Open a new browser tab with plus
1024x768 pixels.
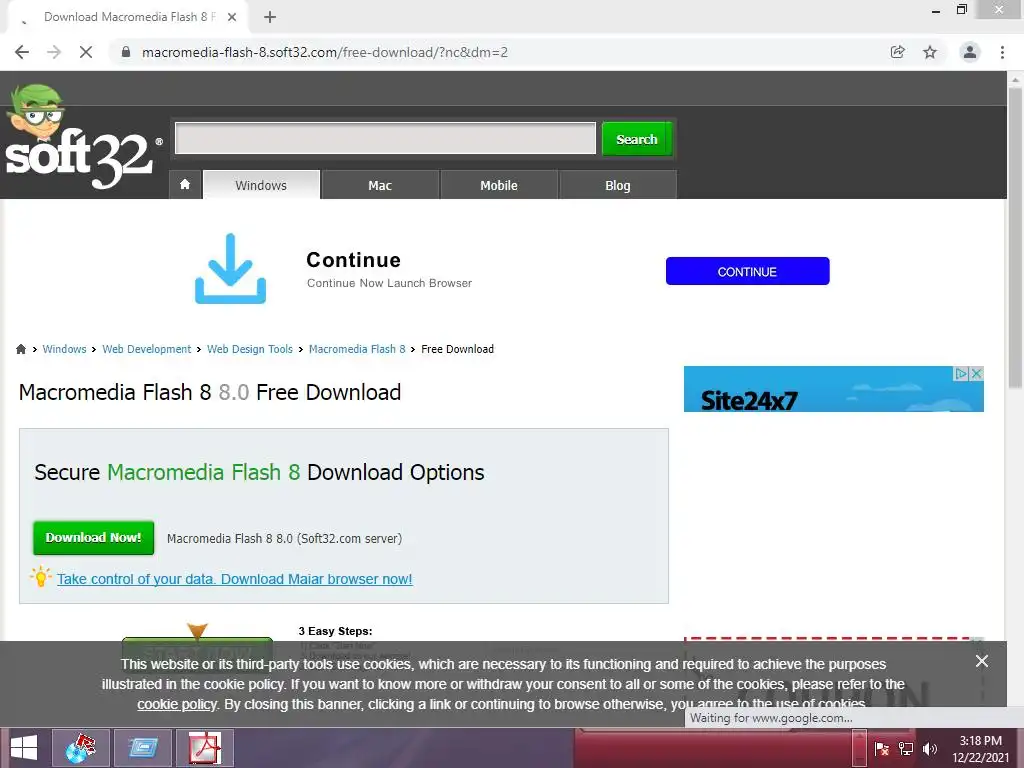tap(270, 17)
